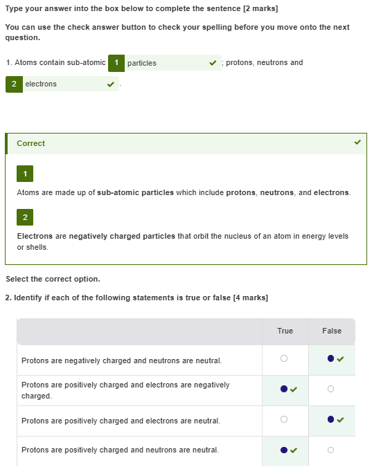Select False for protons negatively charged, neutrons neutral
372x476 pixels.
click(330, 358)
